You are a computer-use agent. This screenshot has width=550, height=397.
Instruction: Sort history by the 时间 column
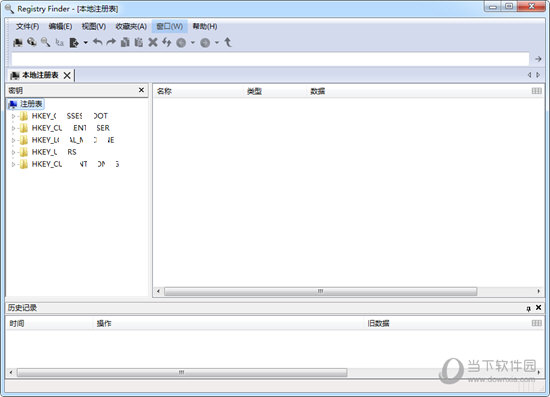17,323
